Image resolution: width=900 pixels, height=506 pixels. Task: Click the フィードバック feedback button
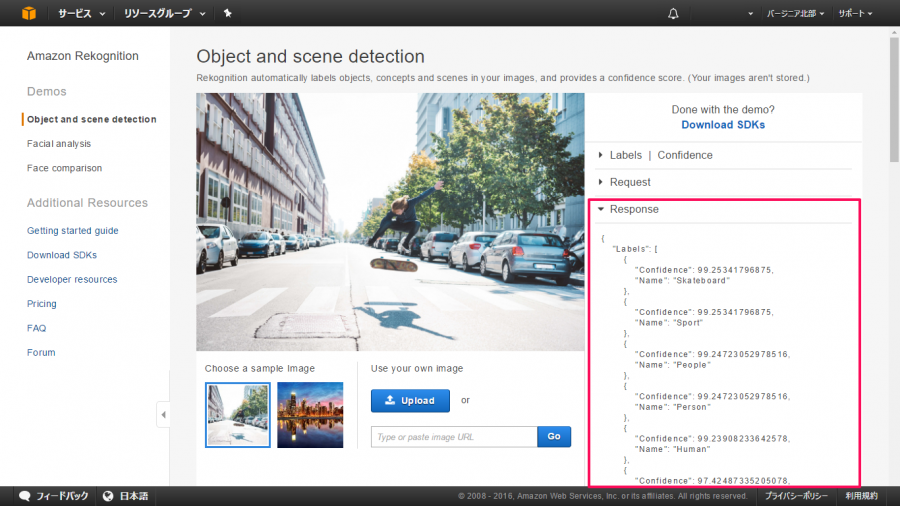(x=62, y=496)
